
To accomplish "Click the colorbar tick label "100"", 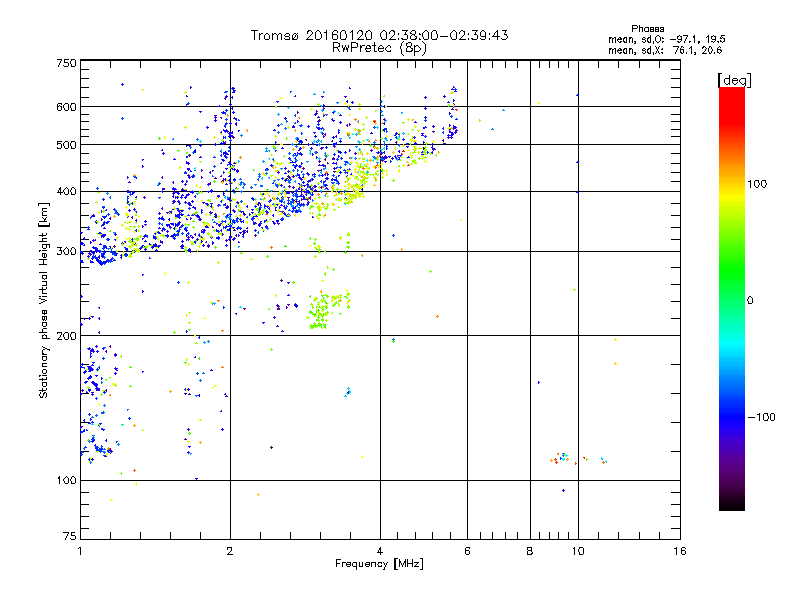I will click(757, 184).
